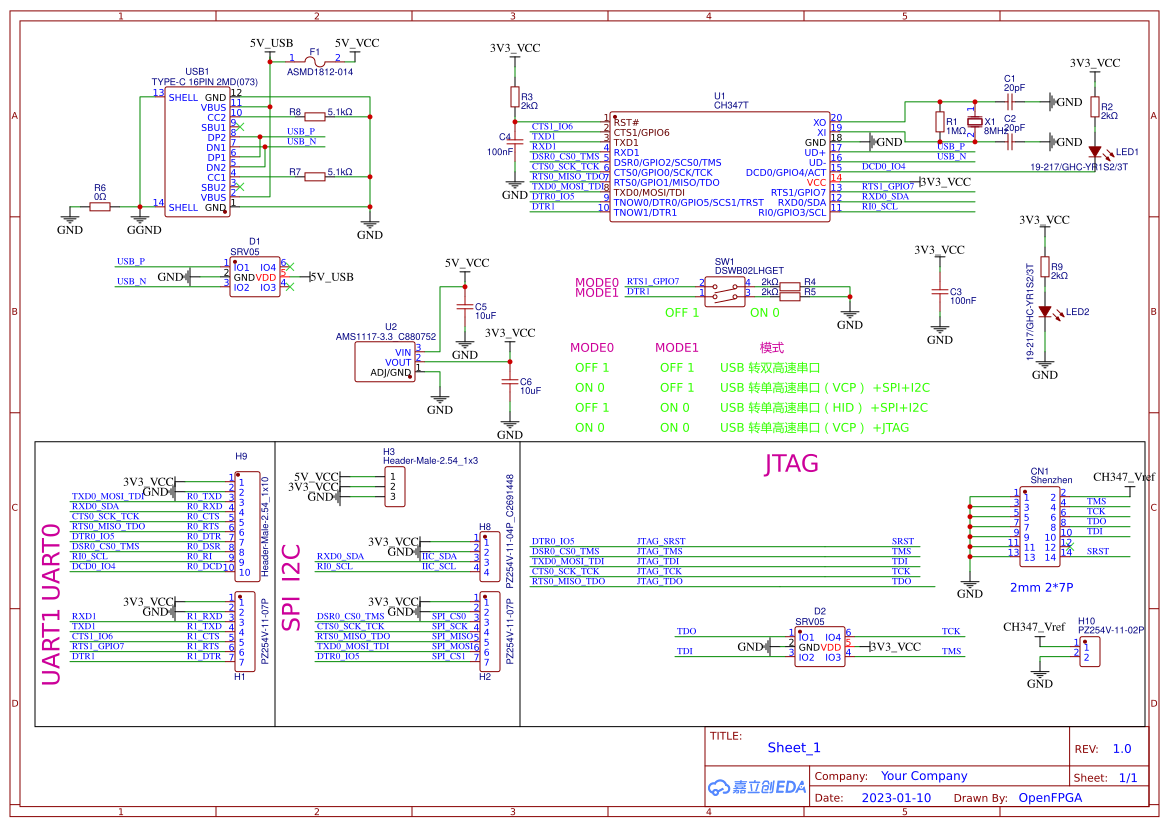
Task: Open the Sheet_1 title text
Action: (793, 747)
